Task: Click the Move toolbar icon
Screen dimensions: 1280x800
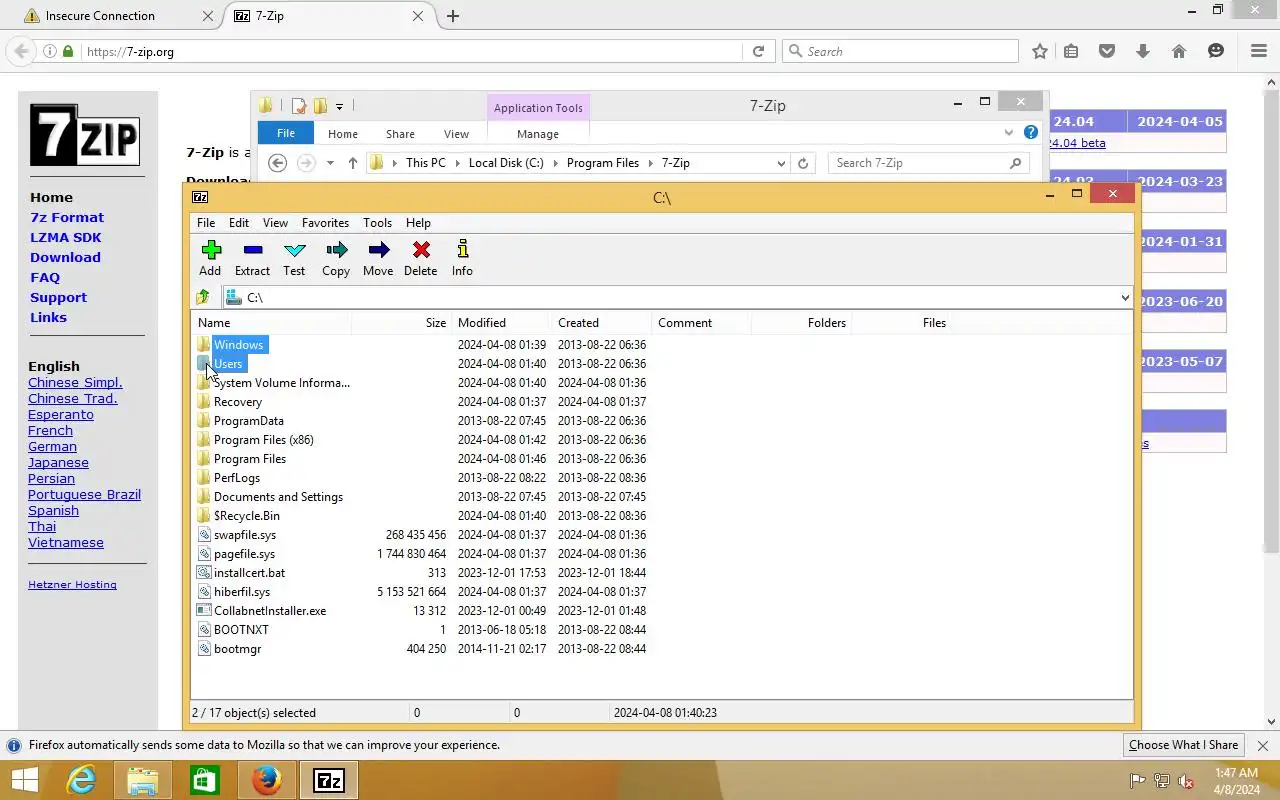Action: 378,258
